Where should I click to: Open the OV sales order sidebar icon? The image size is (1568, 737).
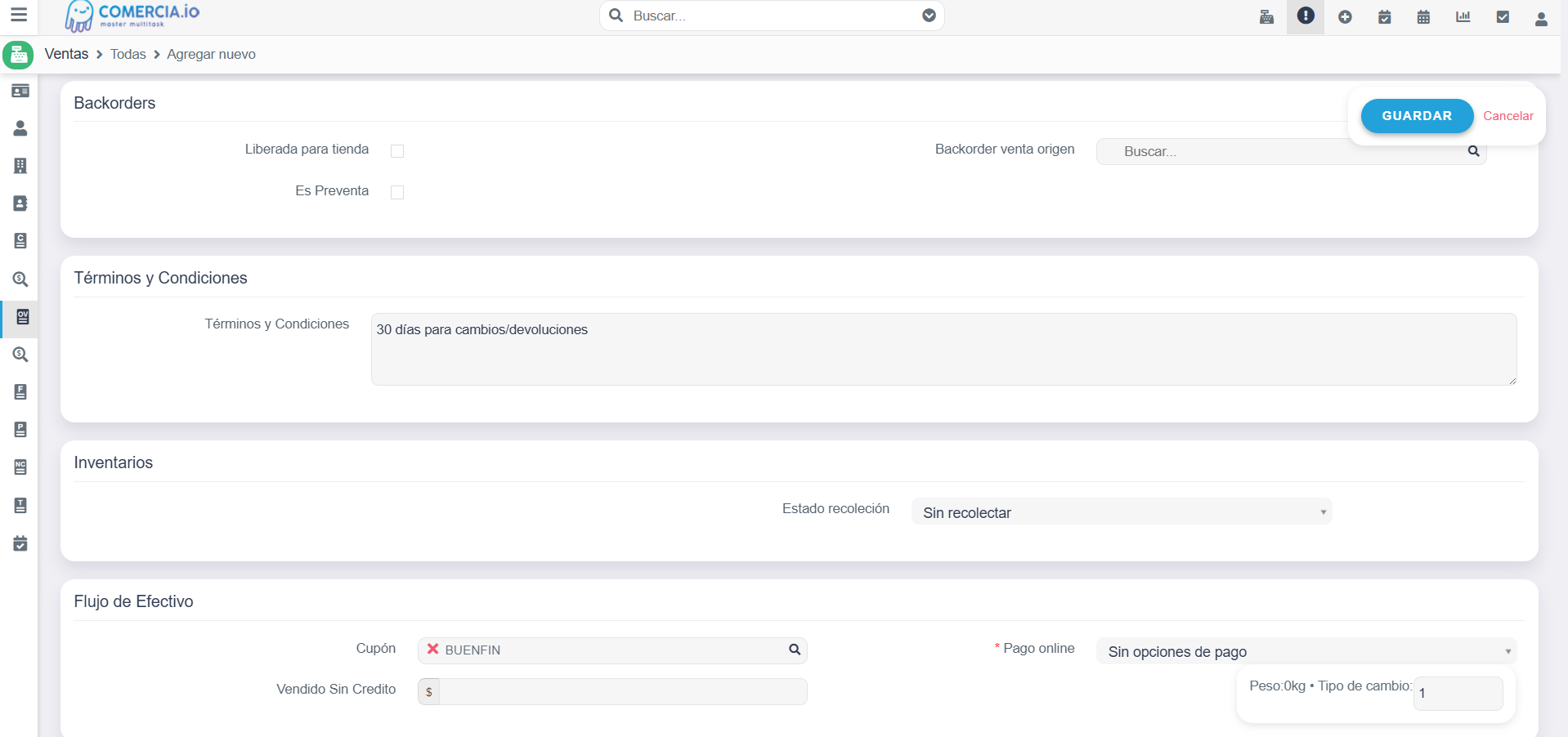(22, 317)
